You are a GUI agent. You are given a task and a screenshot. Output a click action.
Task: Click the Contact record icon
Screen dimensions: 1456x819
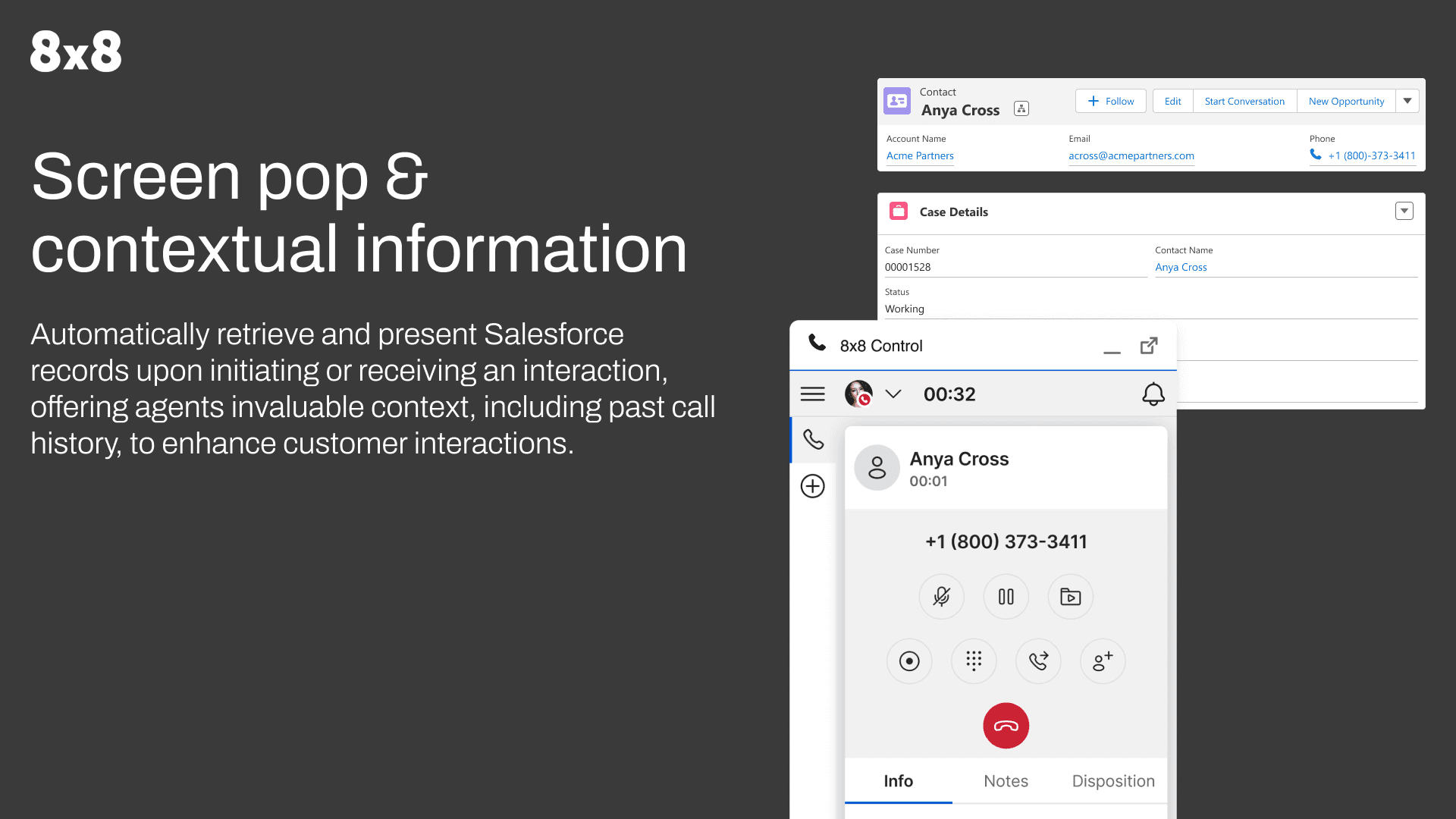click(897, 101)
